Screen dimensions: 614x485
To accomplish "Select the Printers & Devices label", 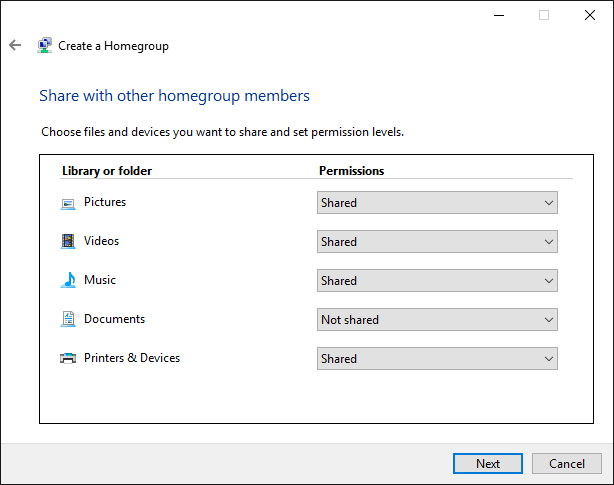I will tap(132, 358).
